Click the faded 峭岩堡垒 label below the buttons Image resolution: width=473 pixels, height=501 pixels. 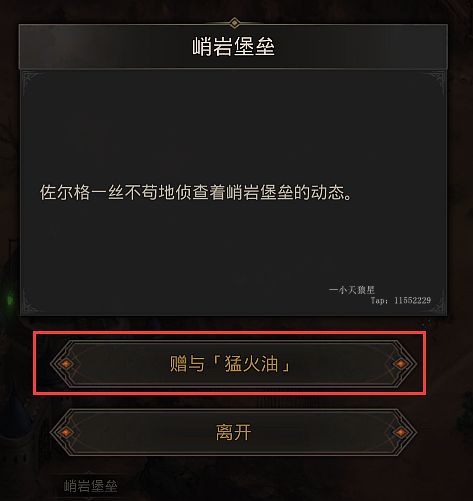click(x=90, y=486)
